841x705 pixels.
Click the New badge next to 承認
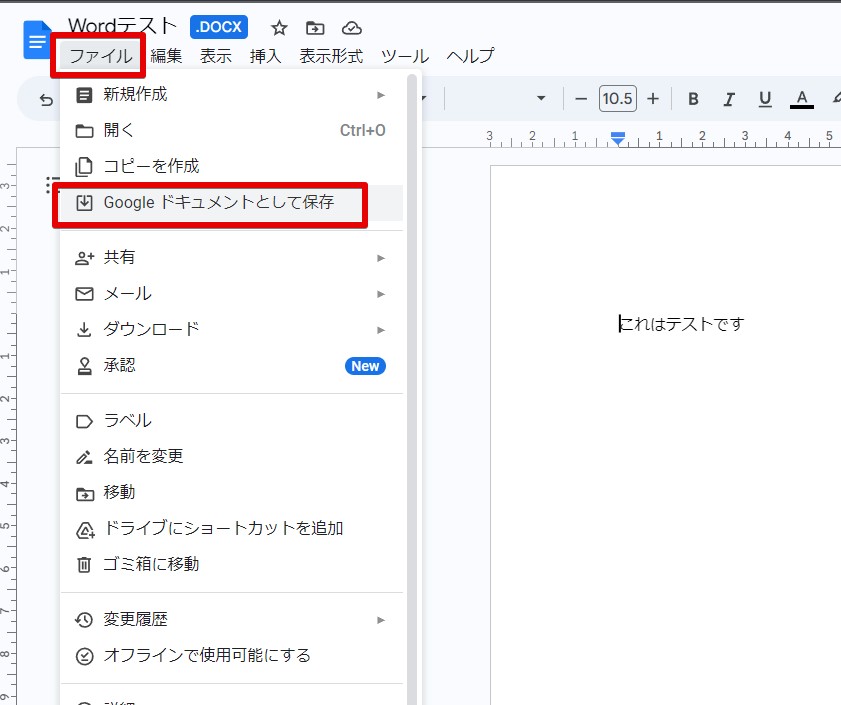365,366
